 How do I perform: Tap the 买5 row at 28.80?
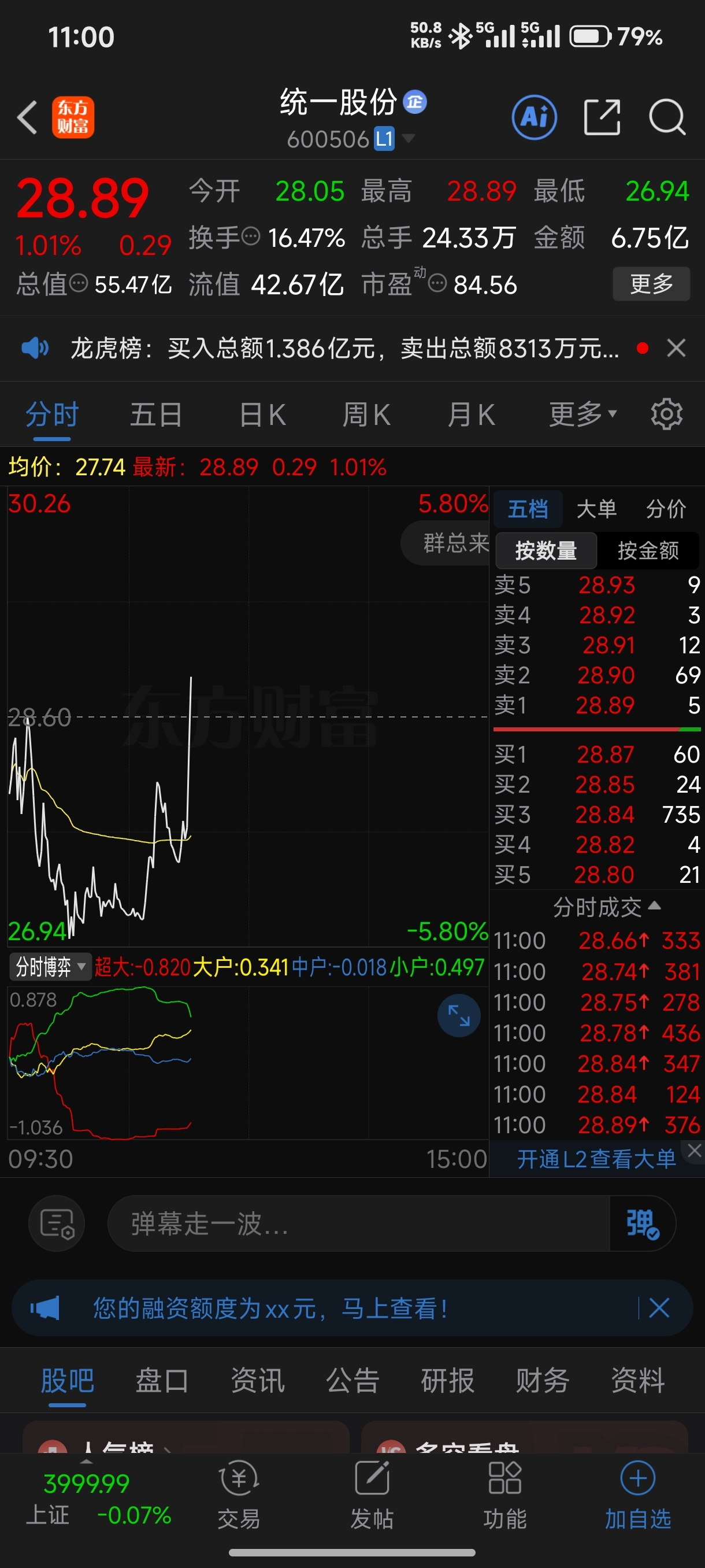597,875
